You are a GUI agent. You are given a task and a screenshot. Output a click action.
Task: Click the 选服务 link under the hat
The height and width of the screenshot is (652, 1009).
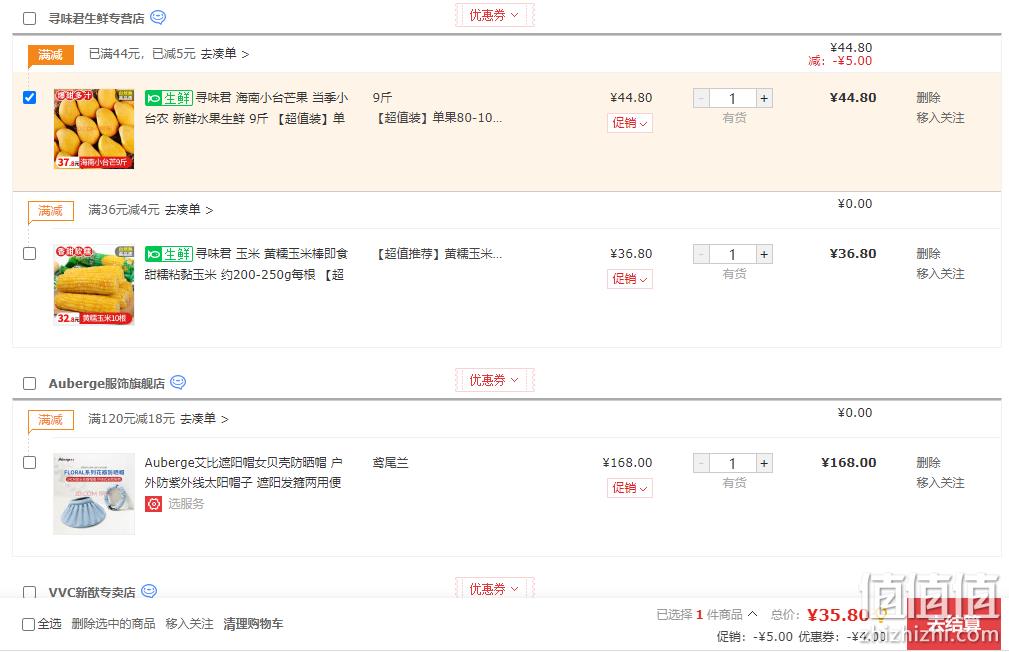(186, 503)
